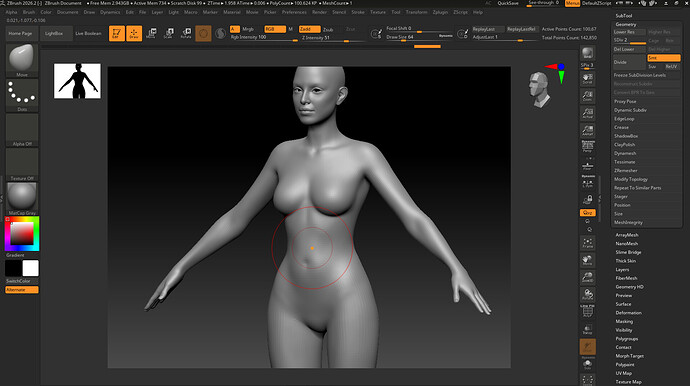The width and height of the screenshot is (690, 386).
Task: Click the Del Lower button
Action: click(x=630, y=49)
